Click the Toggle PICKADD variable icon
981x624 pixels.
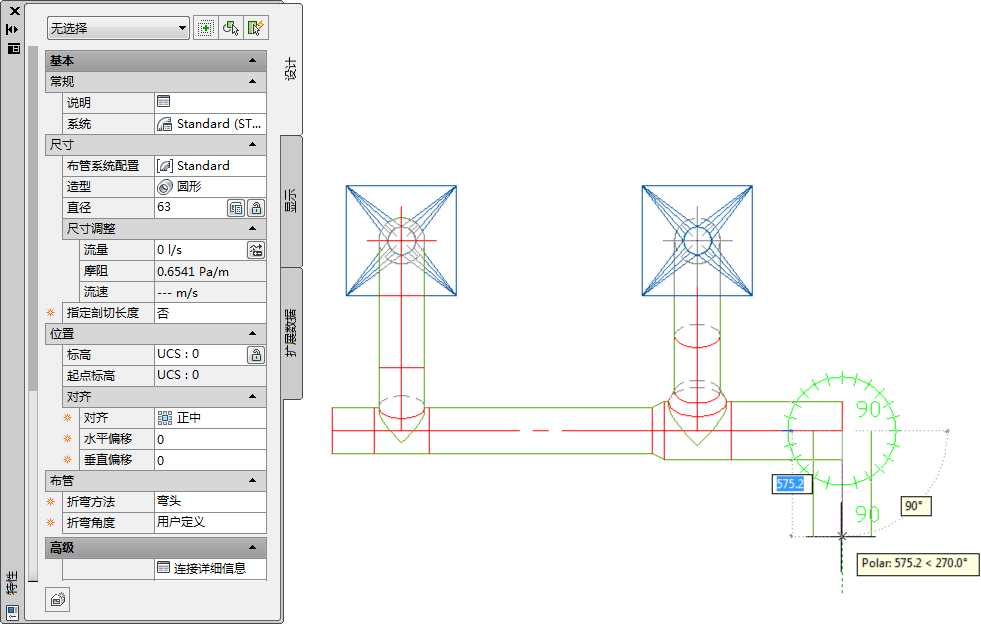[206, 28]
